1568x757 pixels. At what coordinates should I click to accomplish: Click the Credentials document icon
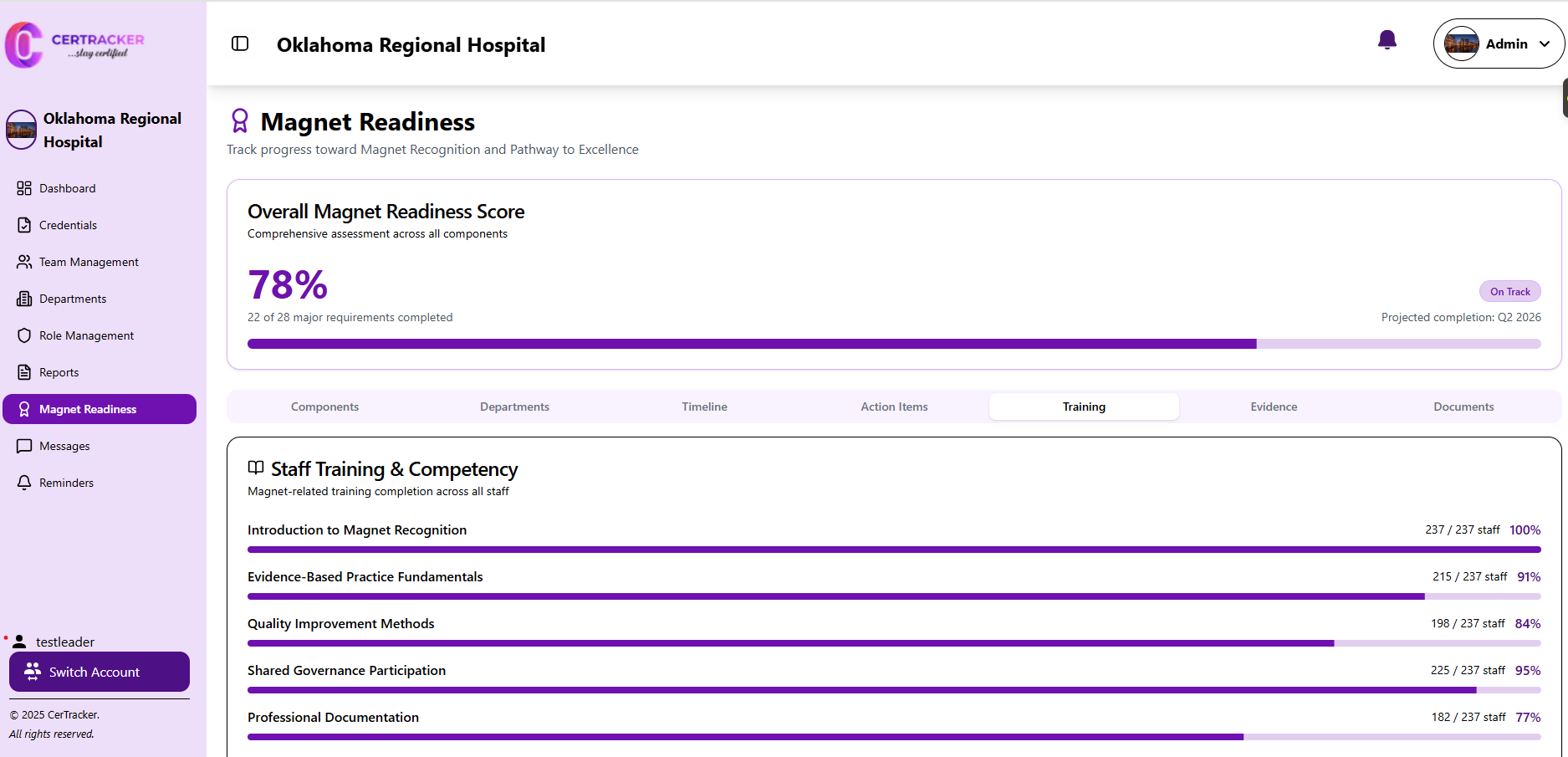click(24, 225)
